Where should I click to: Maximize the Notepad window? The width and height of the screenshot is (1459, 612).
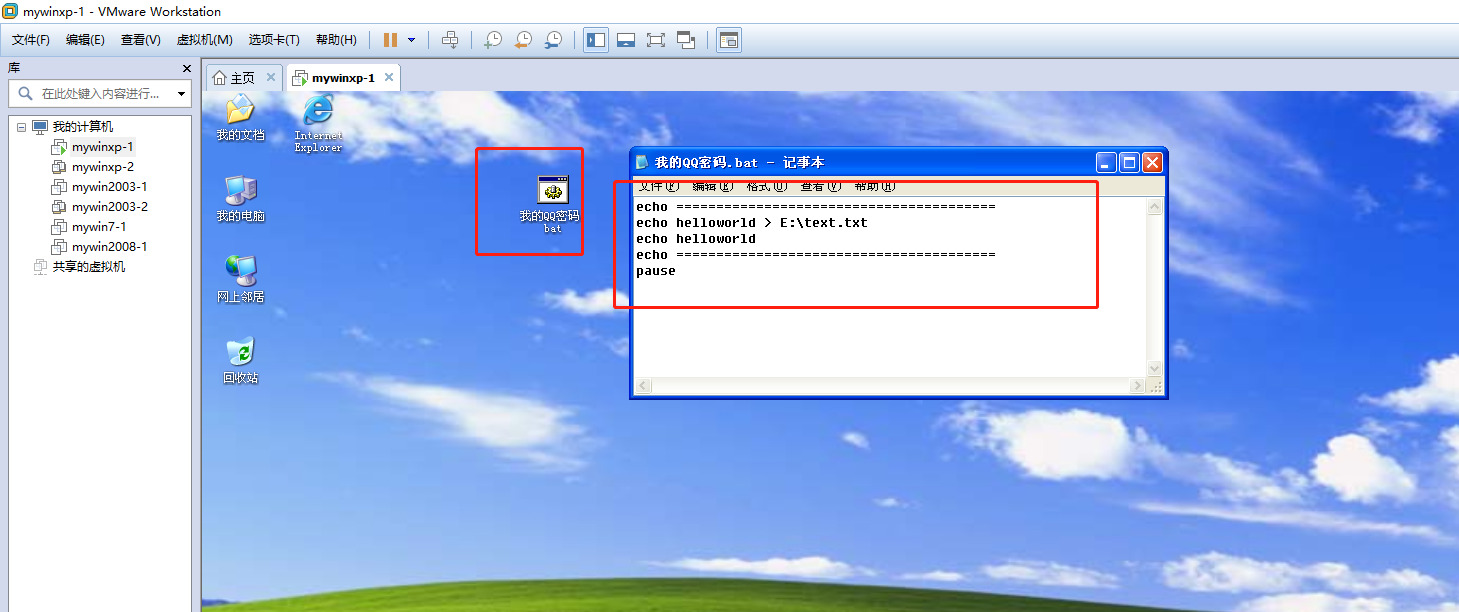coord(1129,162)
